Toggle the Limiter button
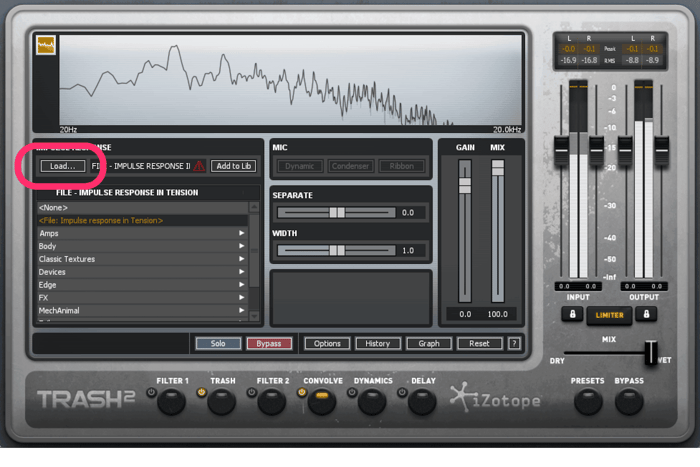Image resolution: width=700 pixels, height=467 pixels. [x=609, y=315]
